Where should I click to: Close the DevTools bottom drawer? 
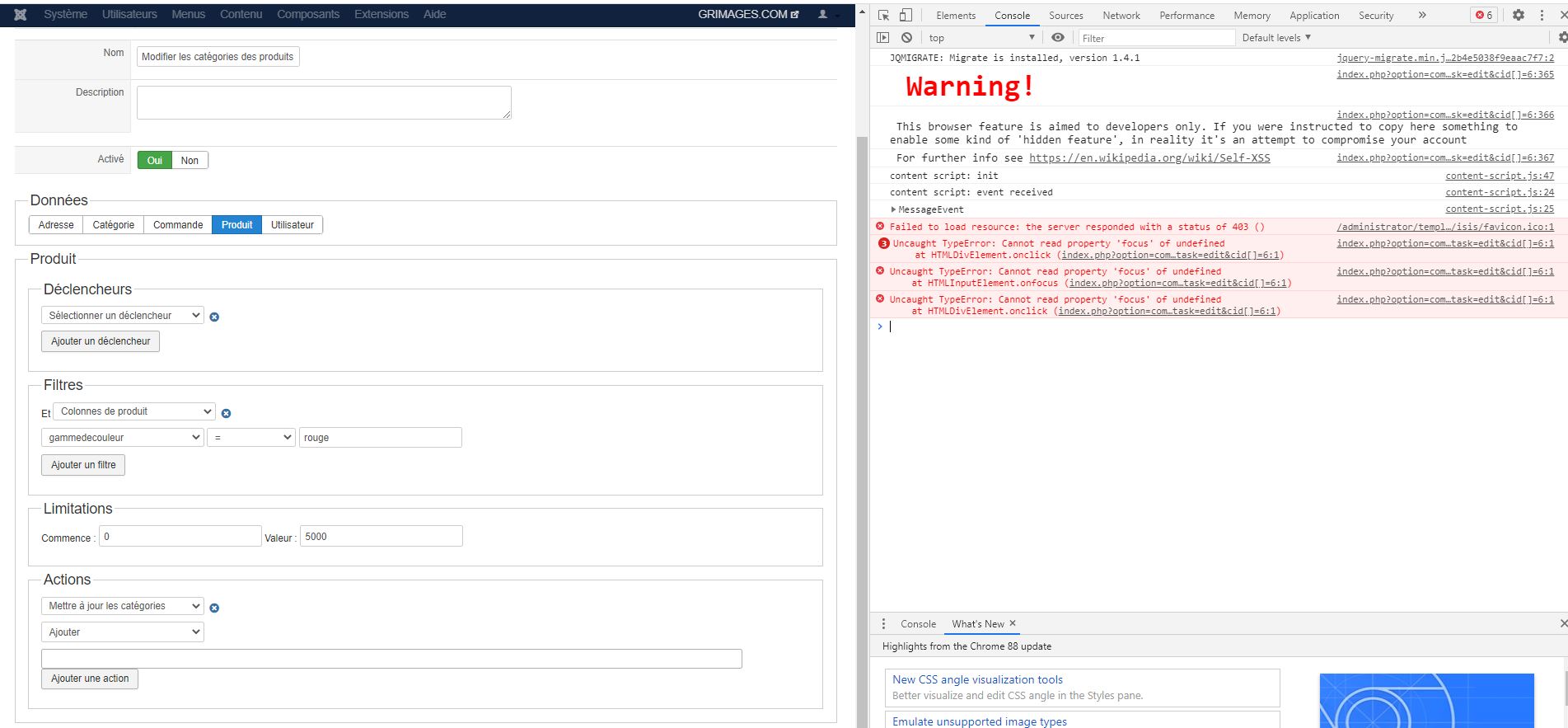[1562, 623]
